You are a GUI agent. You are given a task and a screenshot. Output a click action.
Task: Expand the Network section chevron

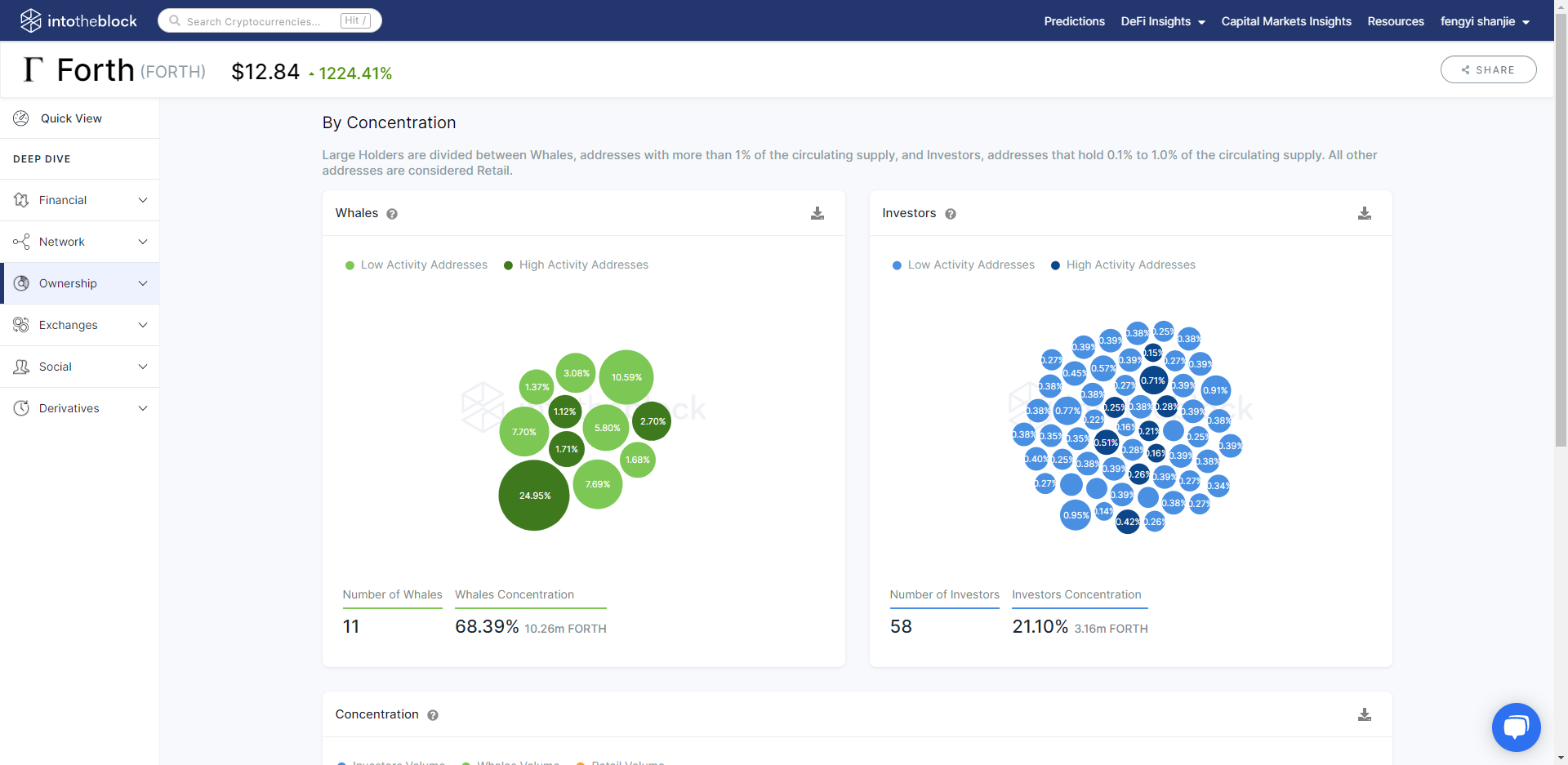click(143, 242)
